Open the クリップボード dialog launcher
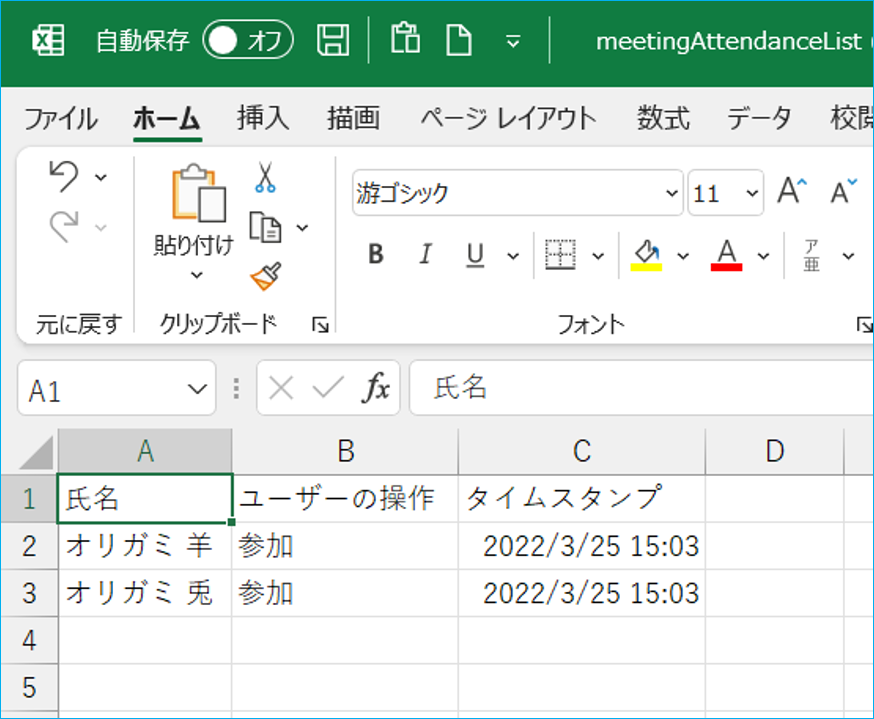Image resolution: width=874 pixels, height=719 pixels. click(x=321, y=324)
